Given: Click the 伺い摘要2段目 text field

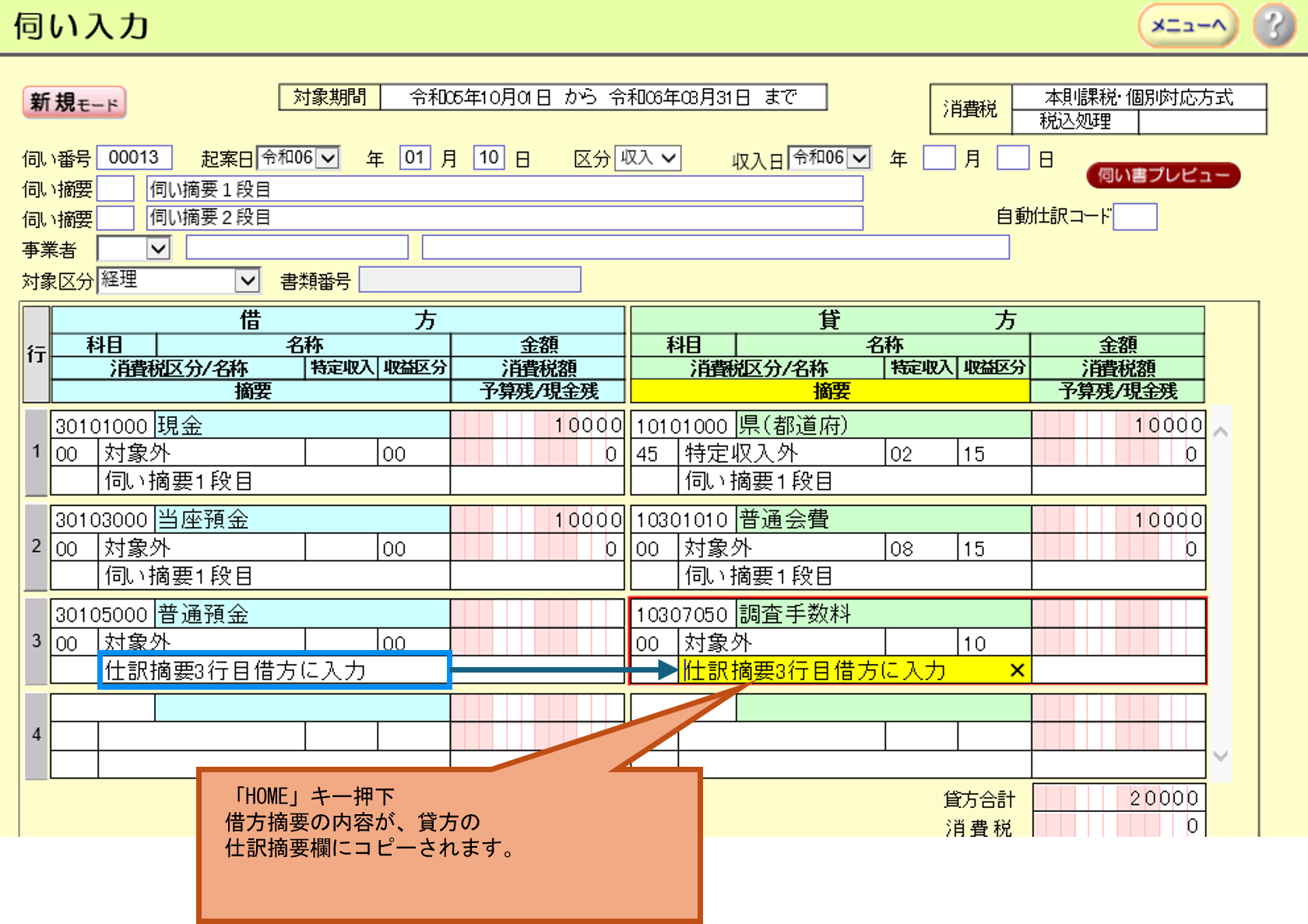Looking at the screenshot, I should click(x=505, y=218).
